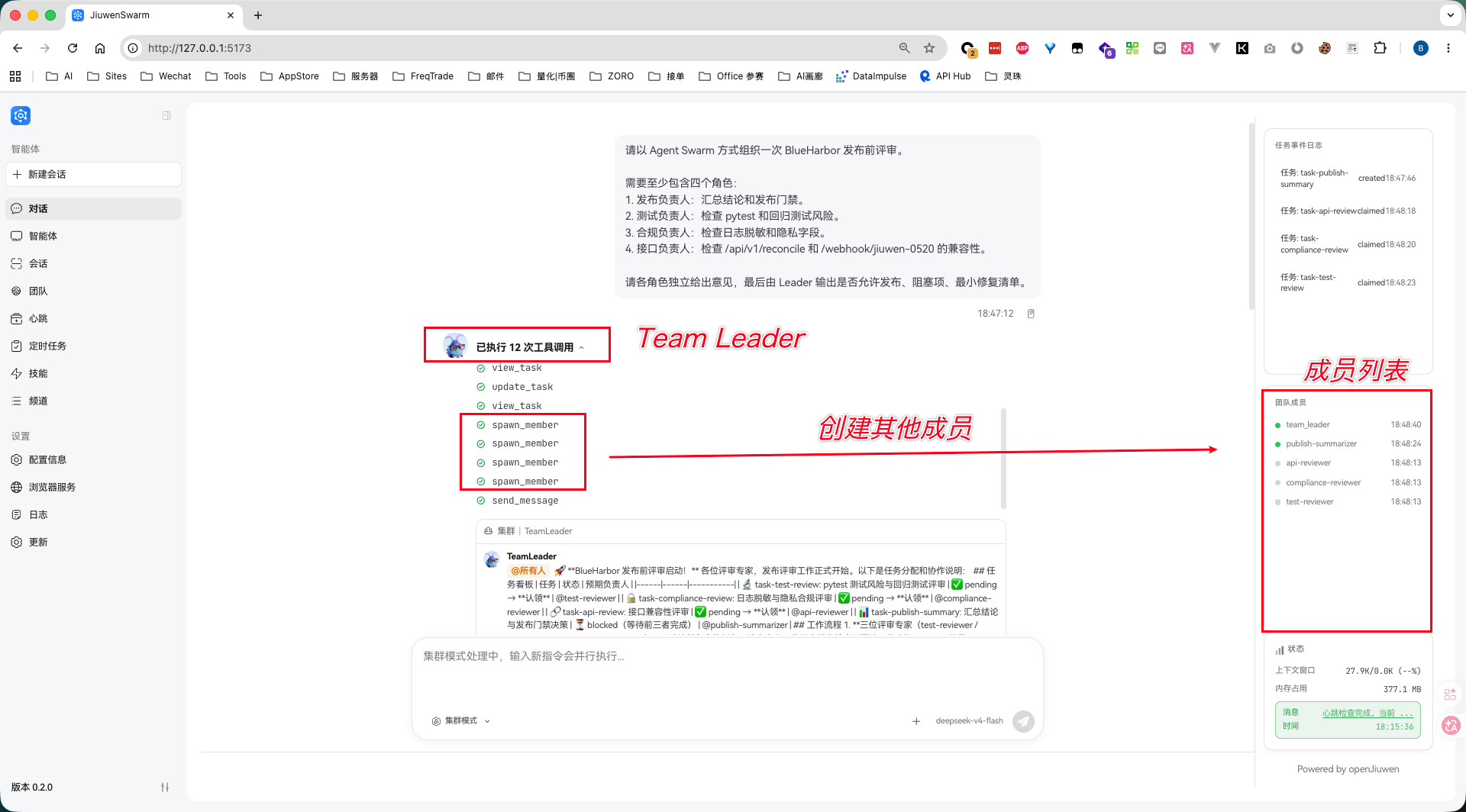Click the 频道 list icon

point(16,401)
